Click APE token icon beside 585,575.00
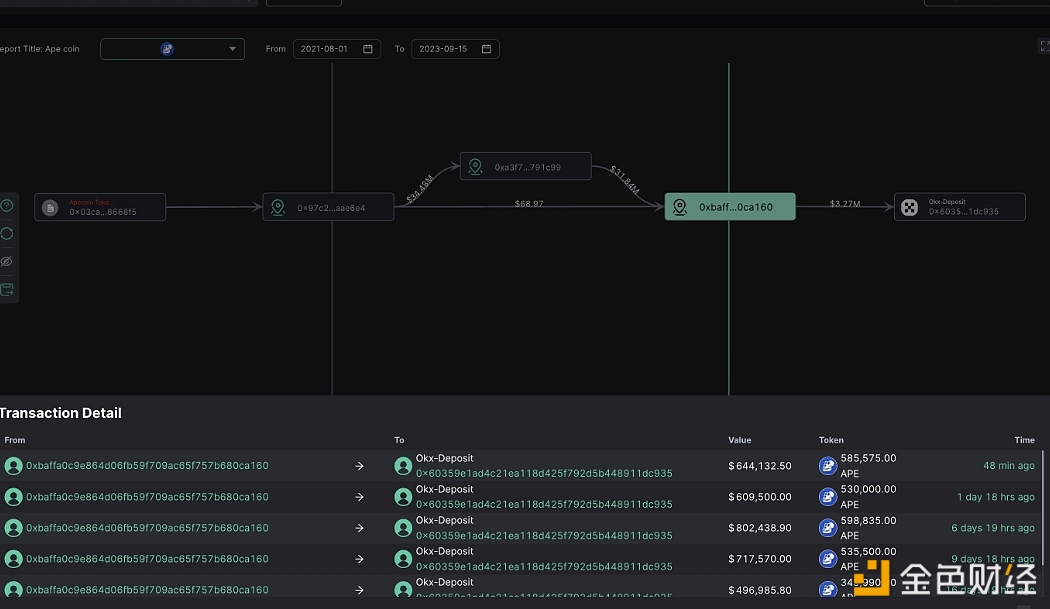The height and width of the screenshot is (609, 1050). point(828,466)
